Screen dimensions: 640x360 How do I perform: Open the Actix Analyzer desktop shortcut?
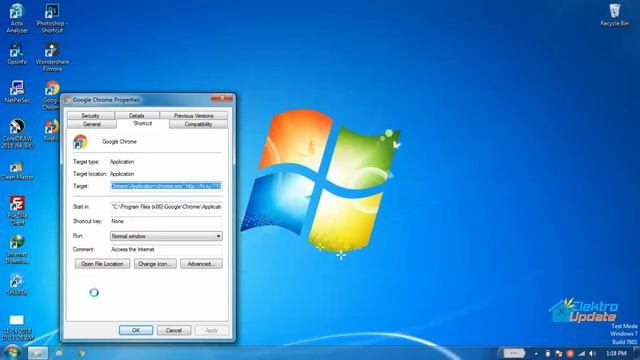[17, 18]
